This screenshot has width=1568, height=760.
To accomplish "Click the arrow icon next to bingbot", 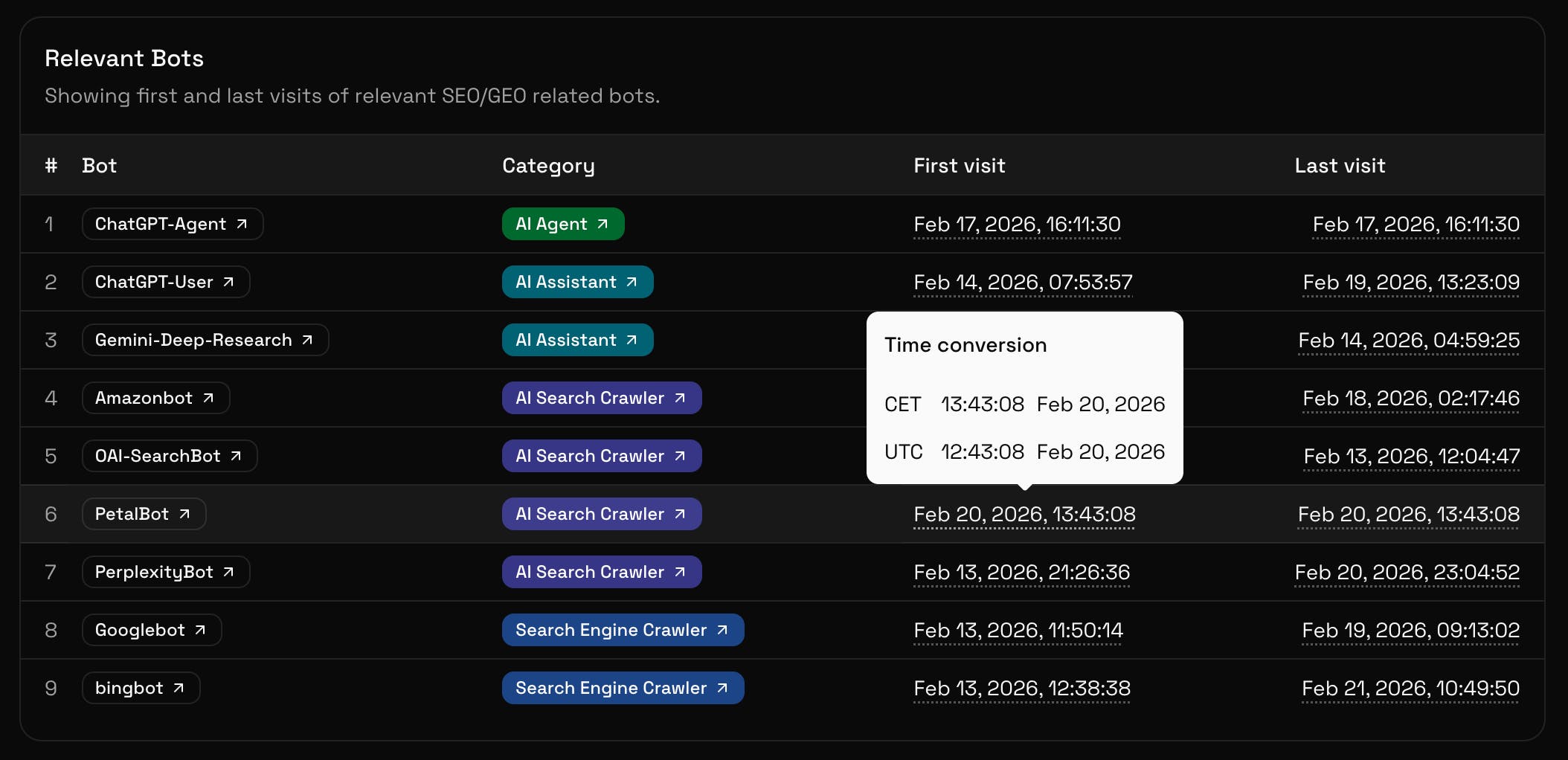I will point(179,688).
